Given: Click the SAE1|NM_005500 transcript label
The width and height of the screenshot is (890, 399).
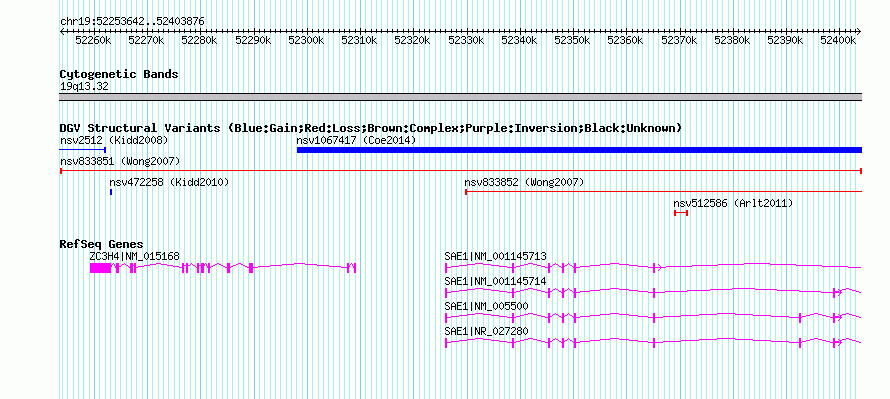Looking at the screenshot, I should 486,306.
